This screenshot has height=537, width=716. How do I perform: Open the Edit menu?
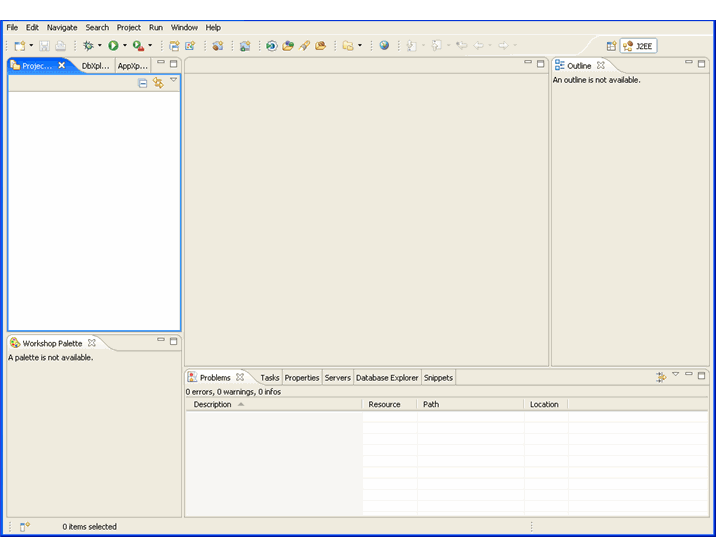tap(32, 27)
